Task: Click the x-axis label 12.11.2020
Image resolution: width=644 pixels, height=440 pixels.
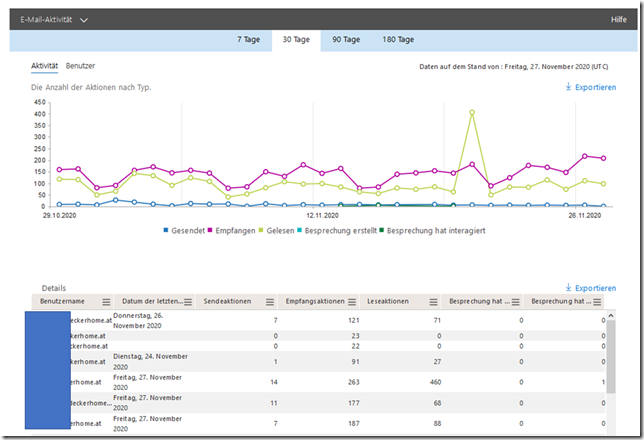Action: point(322,215)
